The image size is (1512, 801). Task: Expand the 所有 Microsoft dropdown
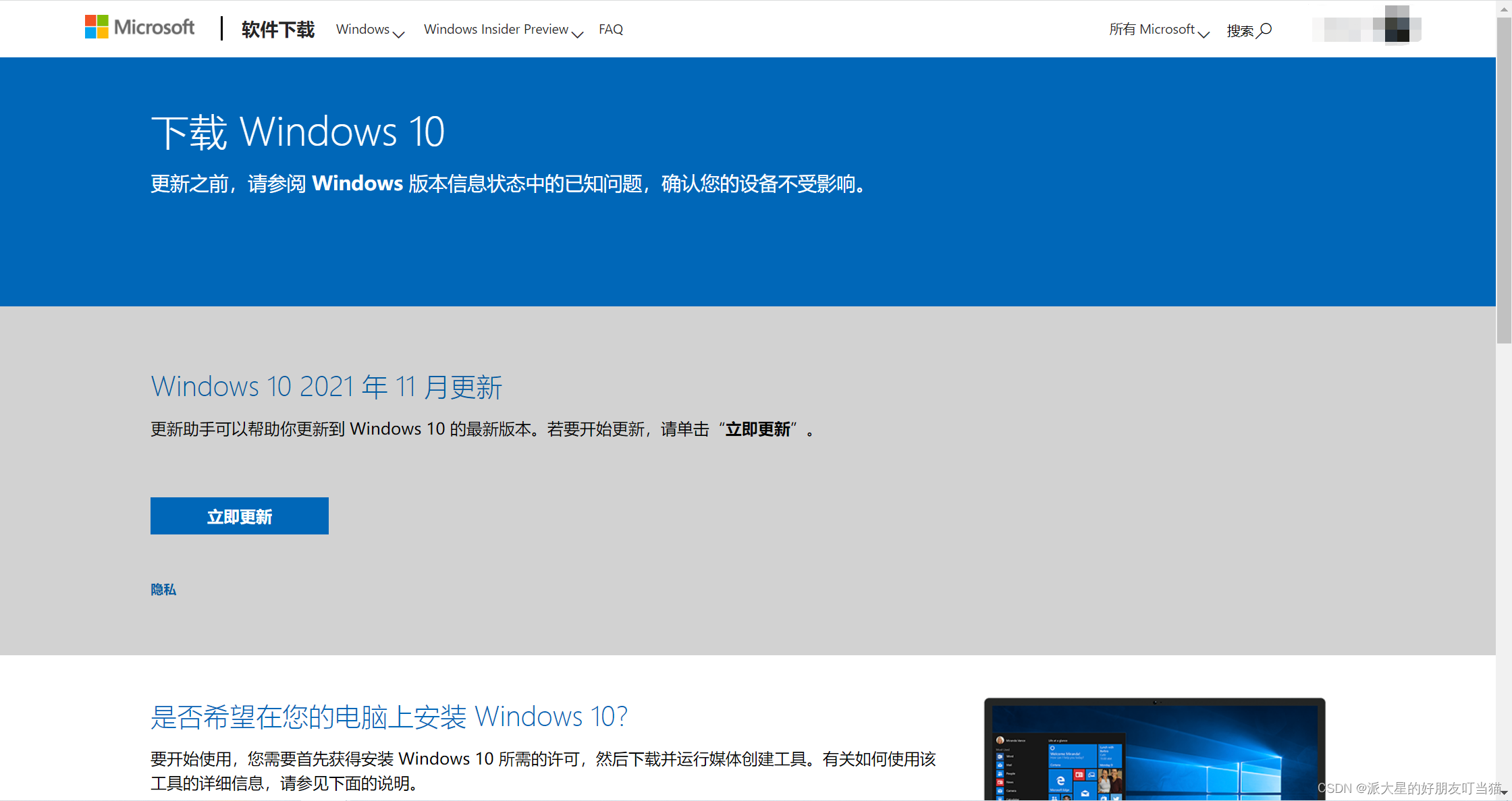click(1158, 30)
